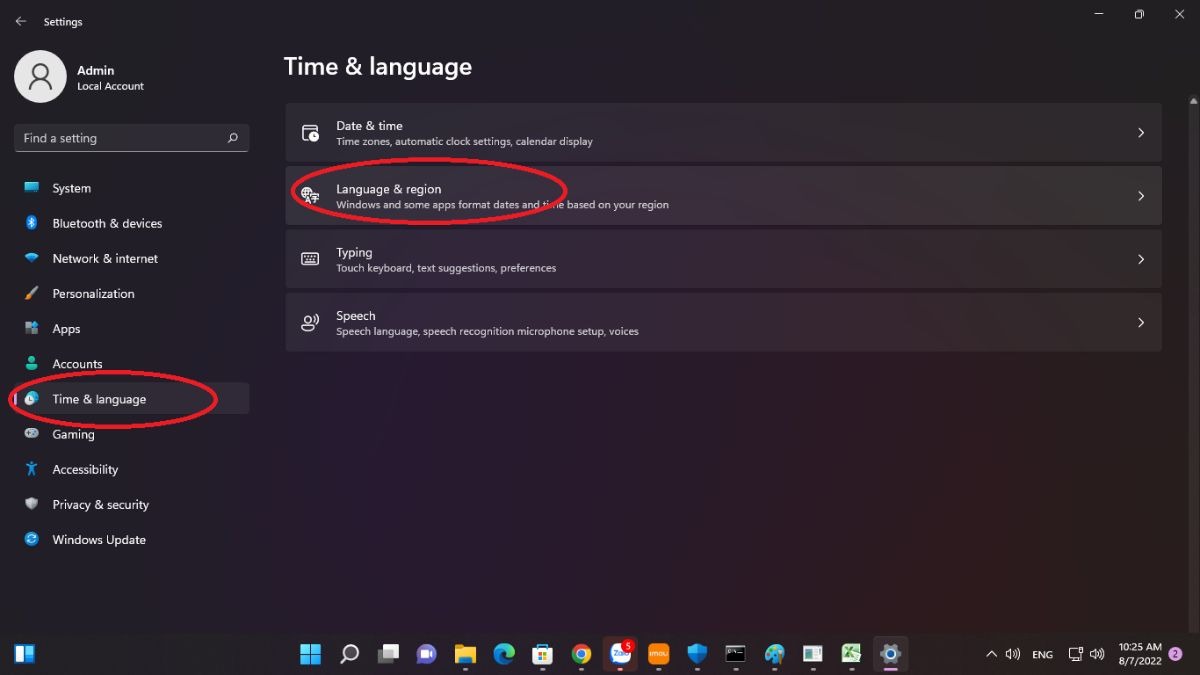Open File Explorer from taskbar
Screen dimensions: 1200x675
point(465,654)
